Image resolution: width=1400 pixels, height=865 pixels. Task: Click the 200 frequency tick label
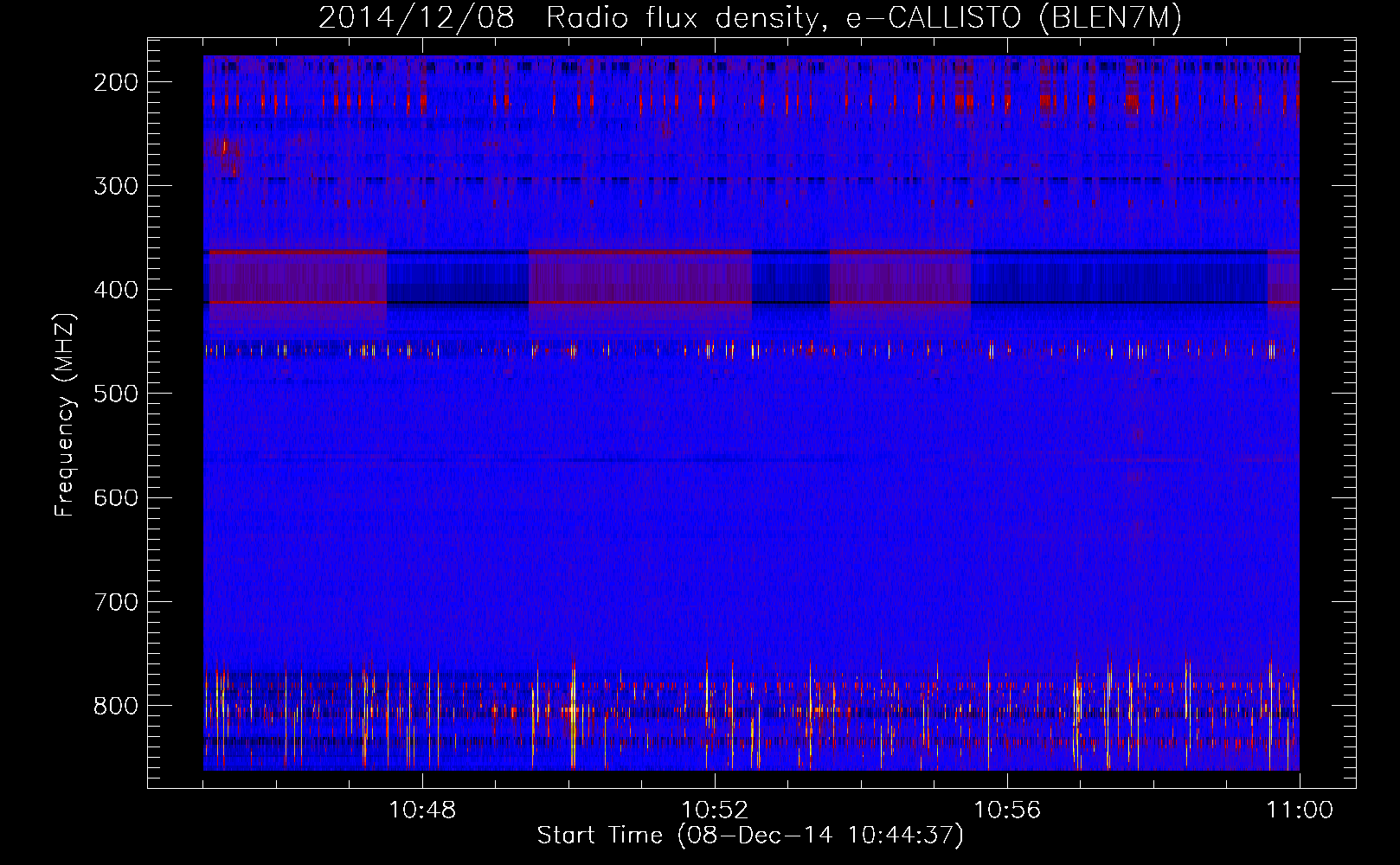[115, 82]
